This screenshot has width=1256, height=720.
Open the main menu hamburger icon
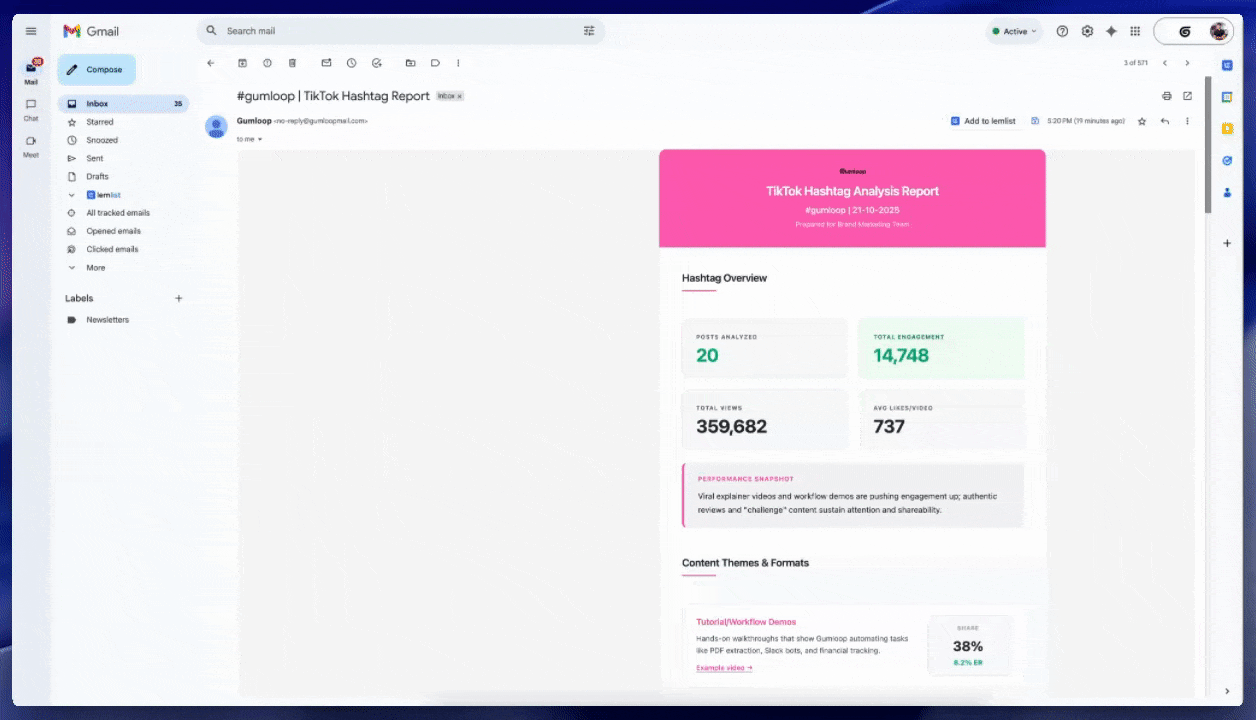[31, 31]
